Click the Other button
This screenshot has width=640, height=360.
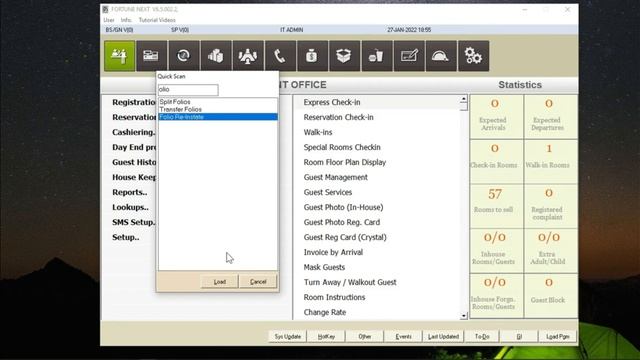[x=365, y=337]
